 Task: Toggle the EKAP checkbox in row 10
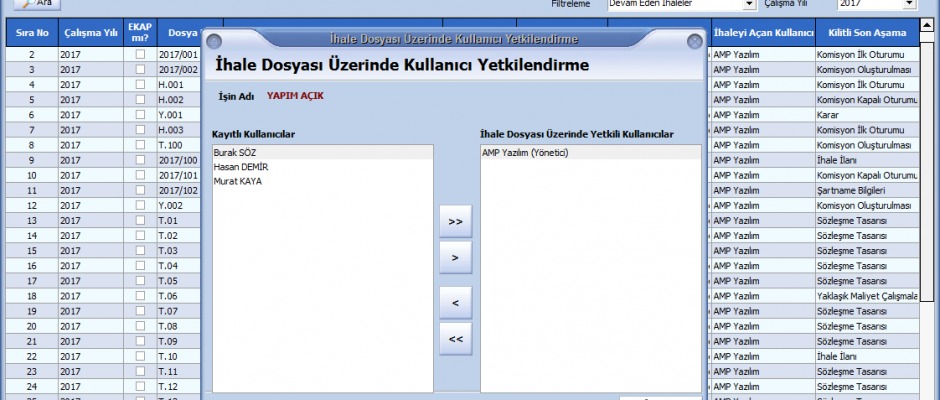click(140, 175)
